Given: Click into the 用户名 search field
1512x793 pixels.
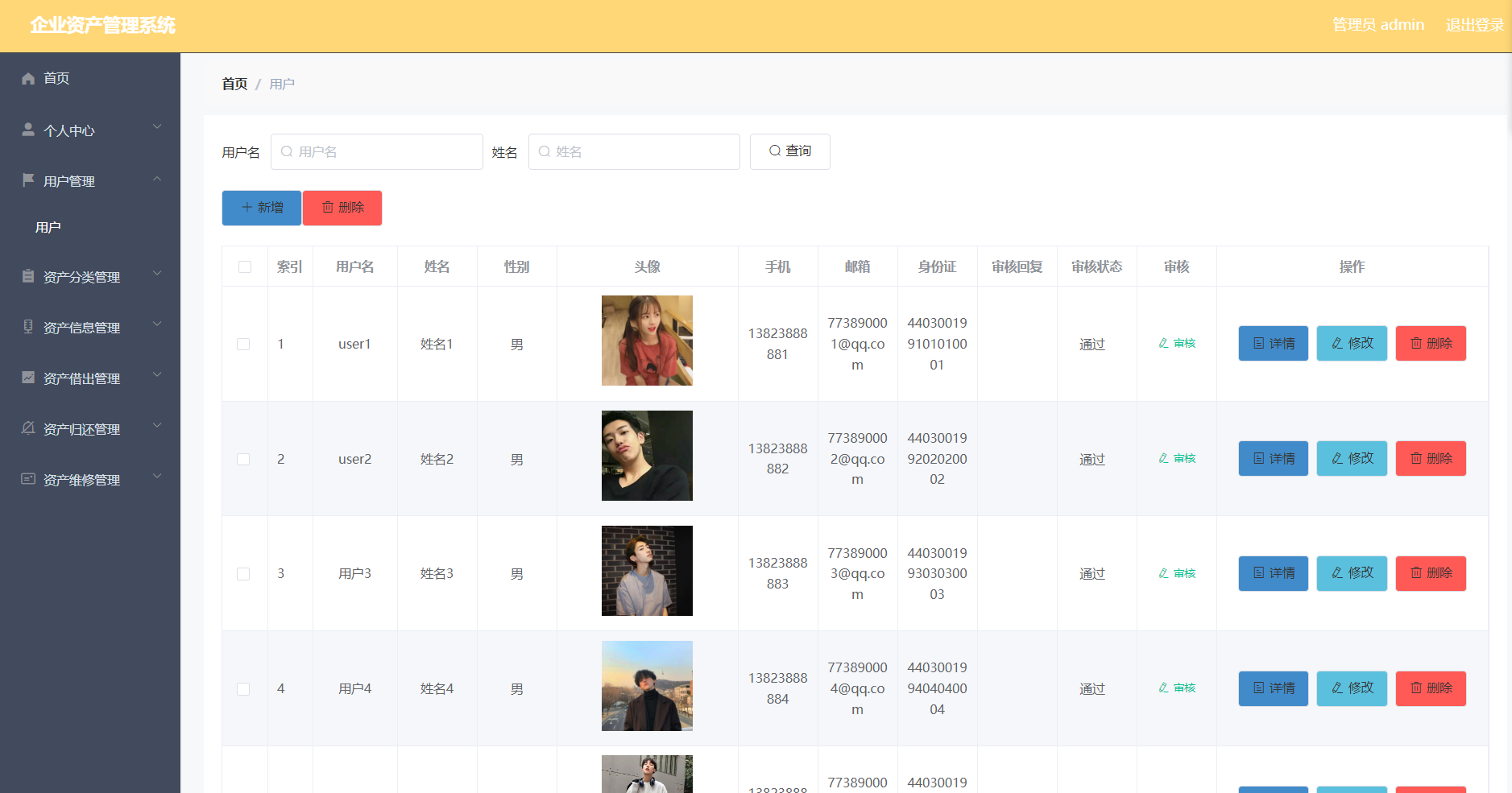Looking at the screenshot, I should click(x=377, y=151).
